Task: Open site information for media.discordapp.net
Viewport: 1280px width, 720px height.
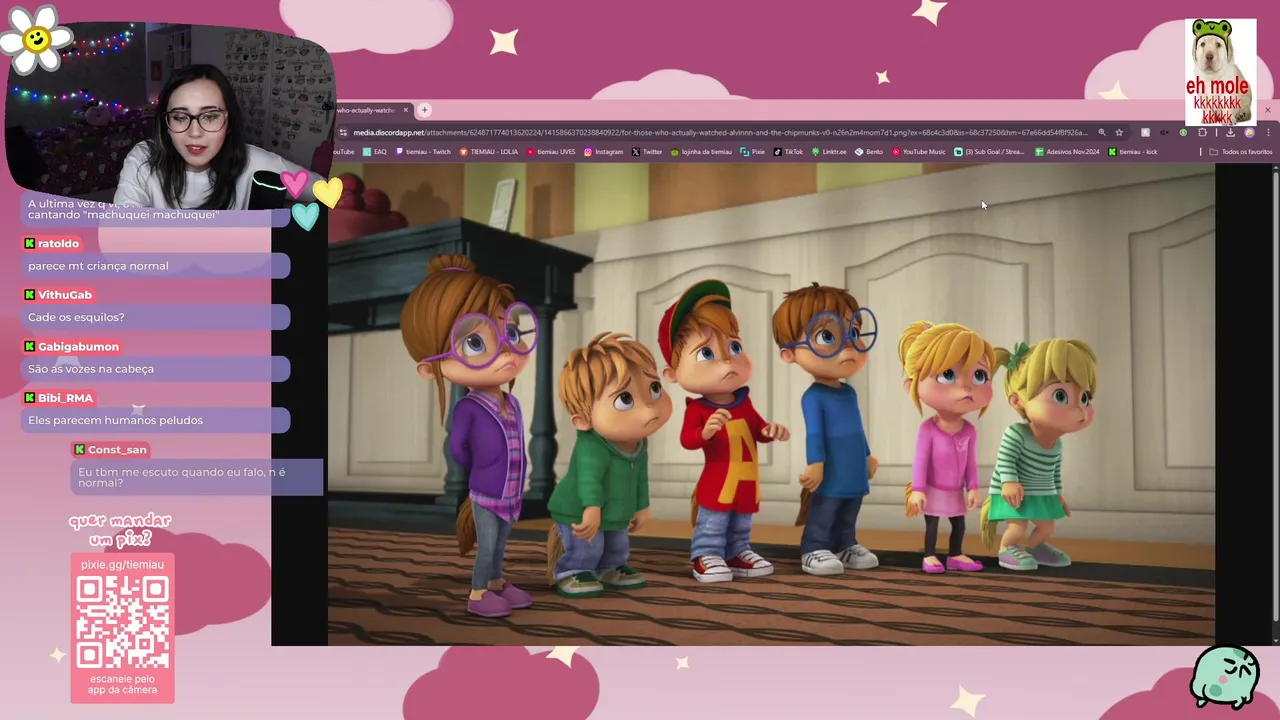Action: pos(343,132)
